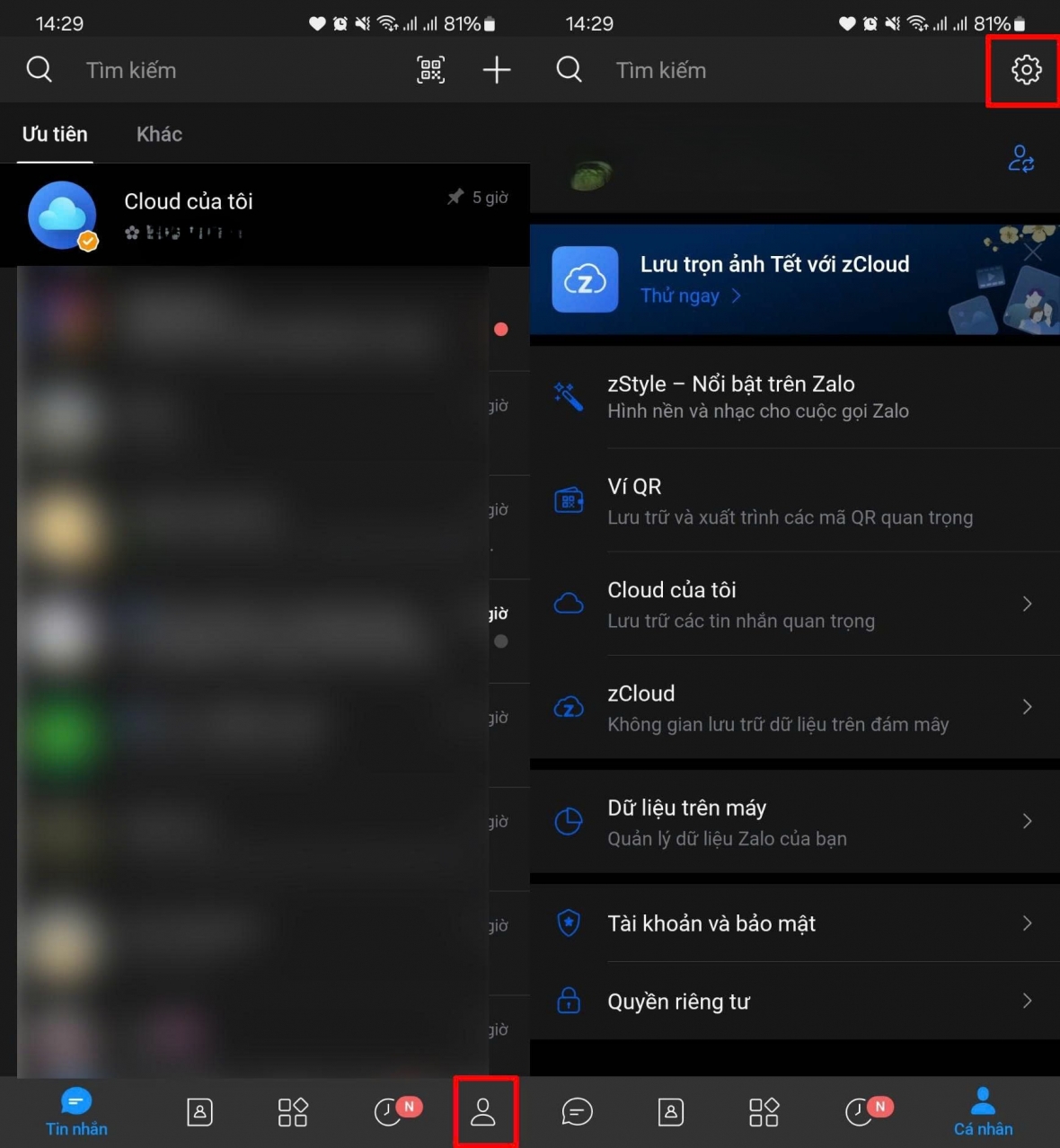This screenshot has width=1060, height=1148.
Task: Open 'Cloud của tôi' pinned conversation
Action: pos(265,216)
